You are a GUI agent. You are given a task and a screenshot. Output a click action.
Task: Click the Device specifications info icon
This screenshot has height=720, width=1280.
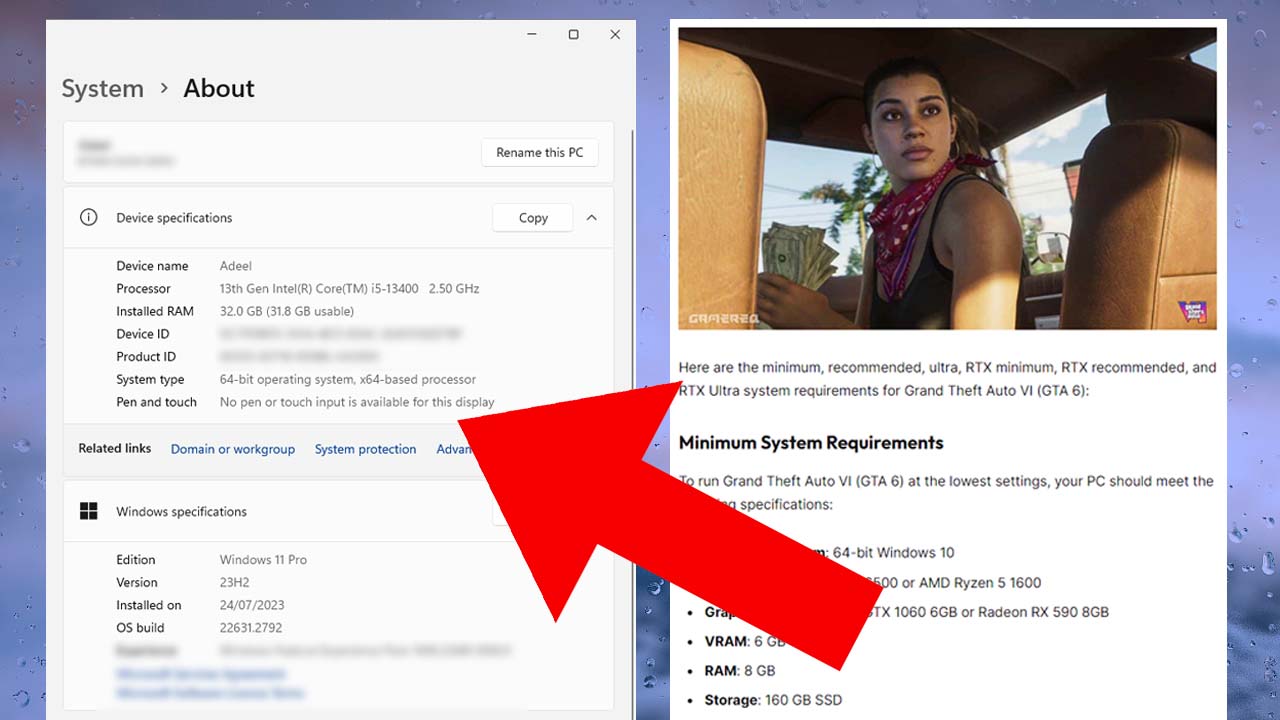[x=89, y=217]
